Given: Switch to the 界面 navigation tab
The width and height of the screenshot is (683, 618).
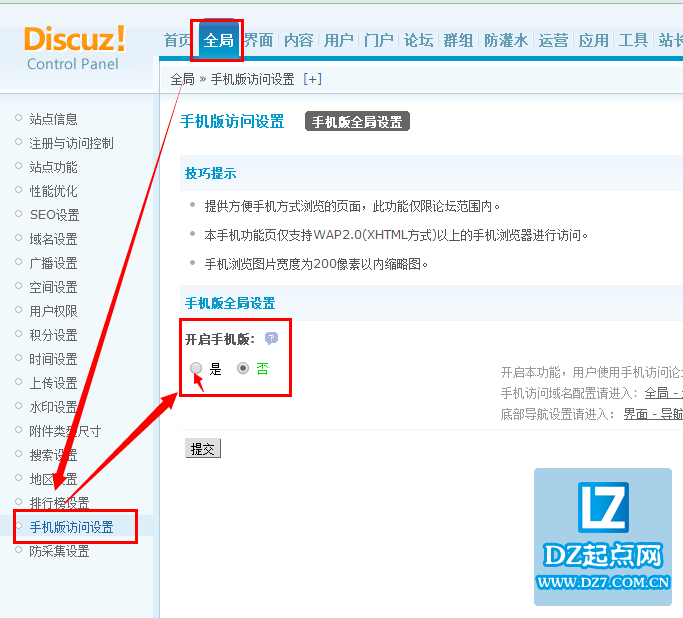Looking at the screenshot, I should tap(258, 41).
